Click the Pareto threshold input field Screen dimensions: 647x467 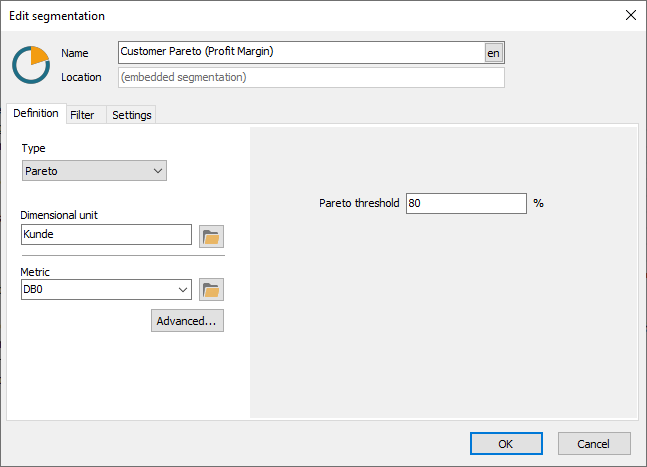tap(466, 203)
